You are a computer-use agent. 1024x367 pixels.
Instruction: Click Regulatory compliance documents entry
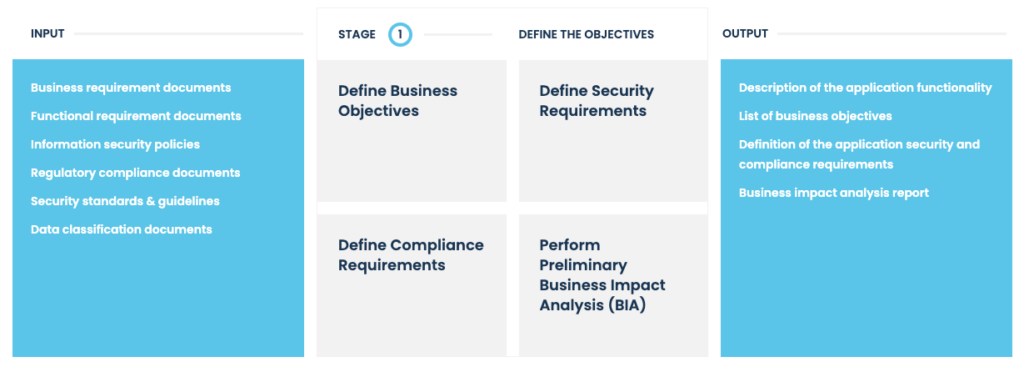[x=135, y=173]
